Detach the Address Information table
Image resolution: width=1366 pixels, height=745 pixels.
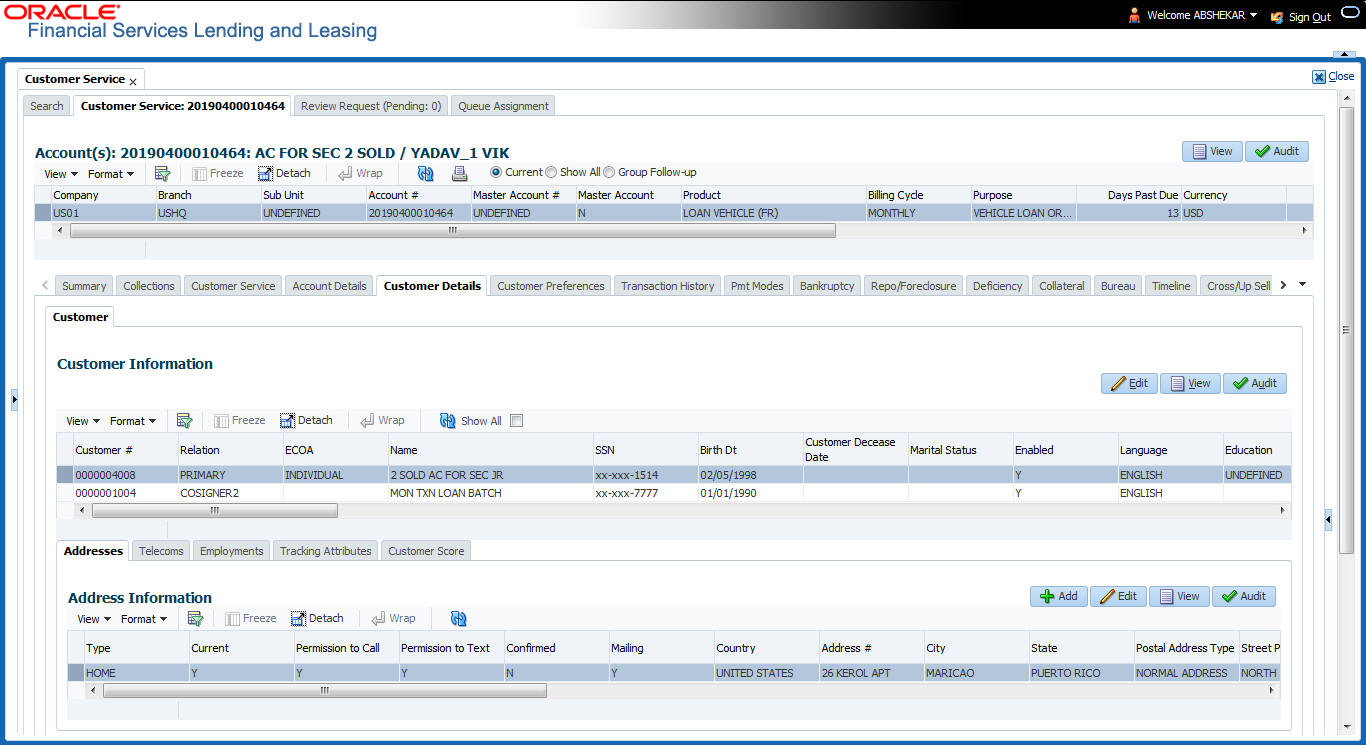(x=317, y=619)
